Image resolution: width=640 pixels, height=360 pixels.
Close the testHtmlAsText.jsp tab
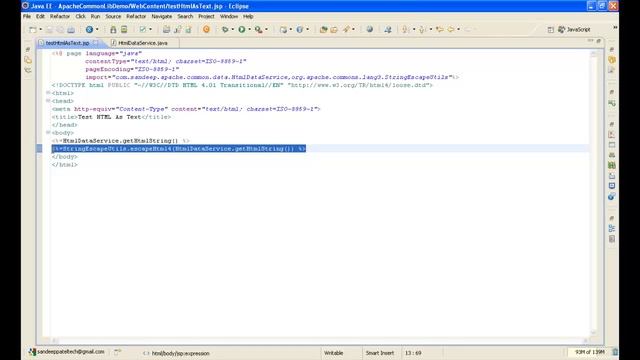pos(96,42)
